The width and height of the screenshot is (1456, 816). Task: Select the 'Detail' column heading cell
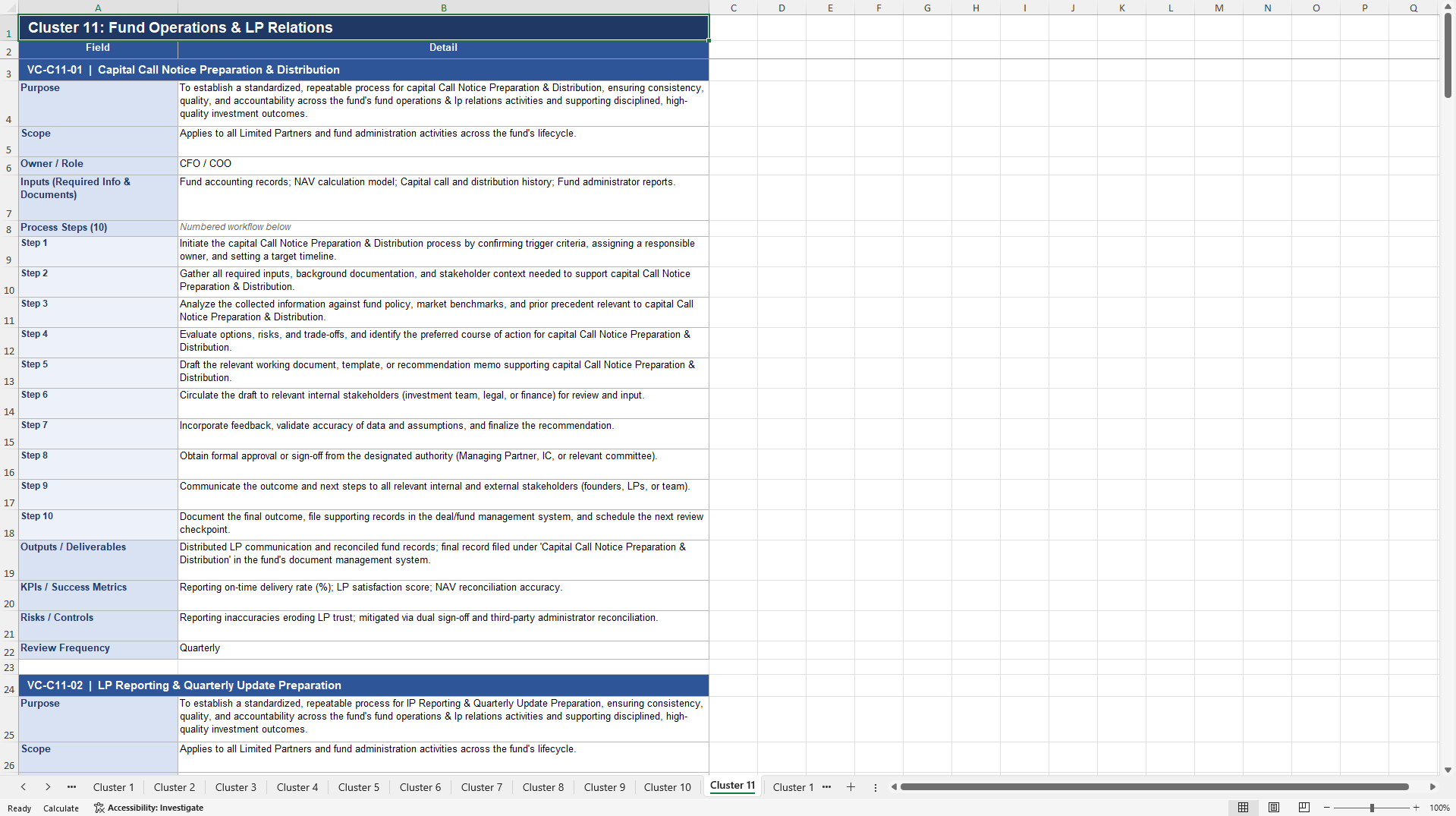click(x=443, y=49)
